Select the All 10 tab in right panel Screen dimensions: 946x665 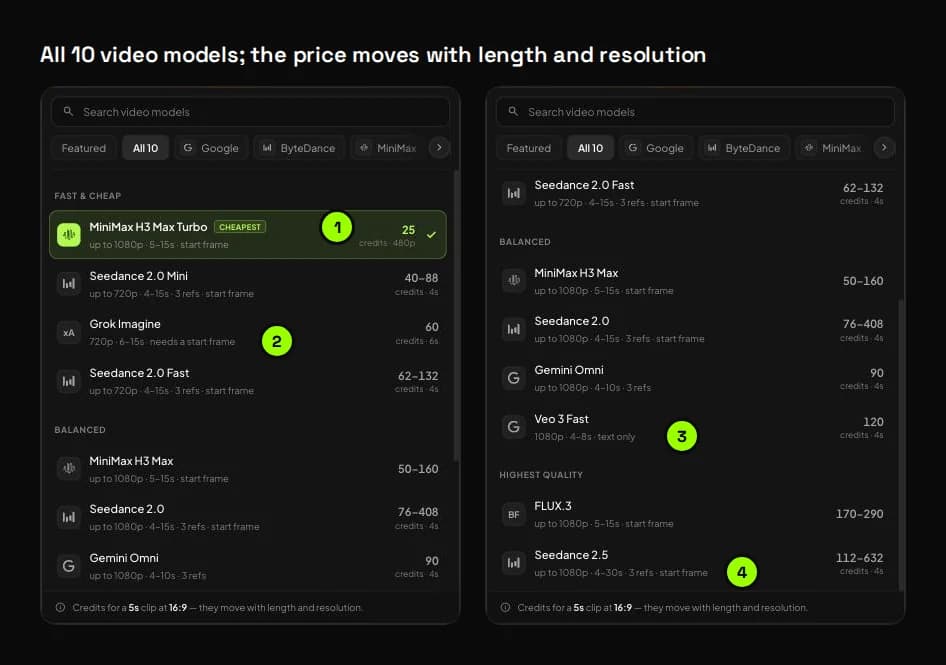click(x=591, y=148)
